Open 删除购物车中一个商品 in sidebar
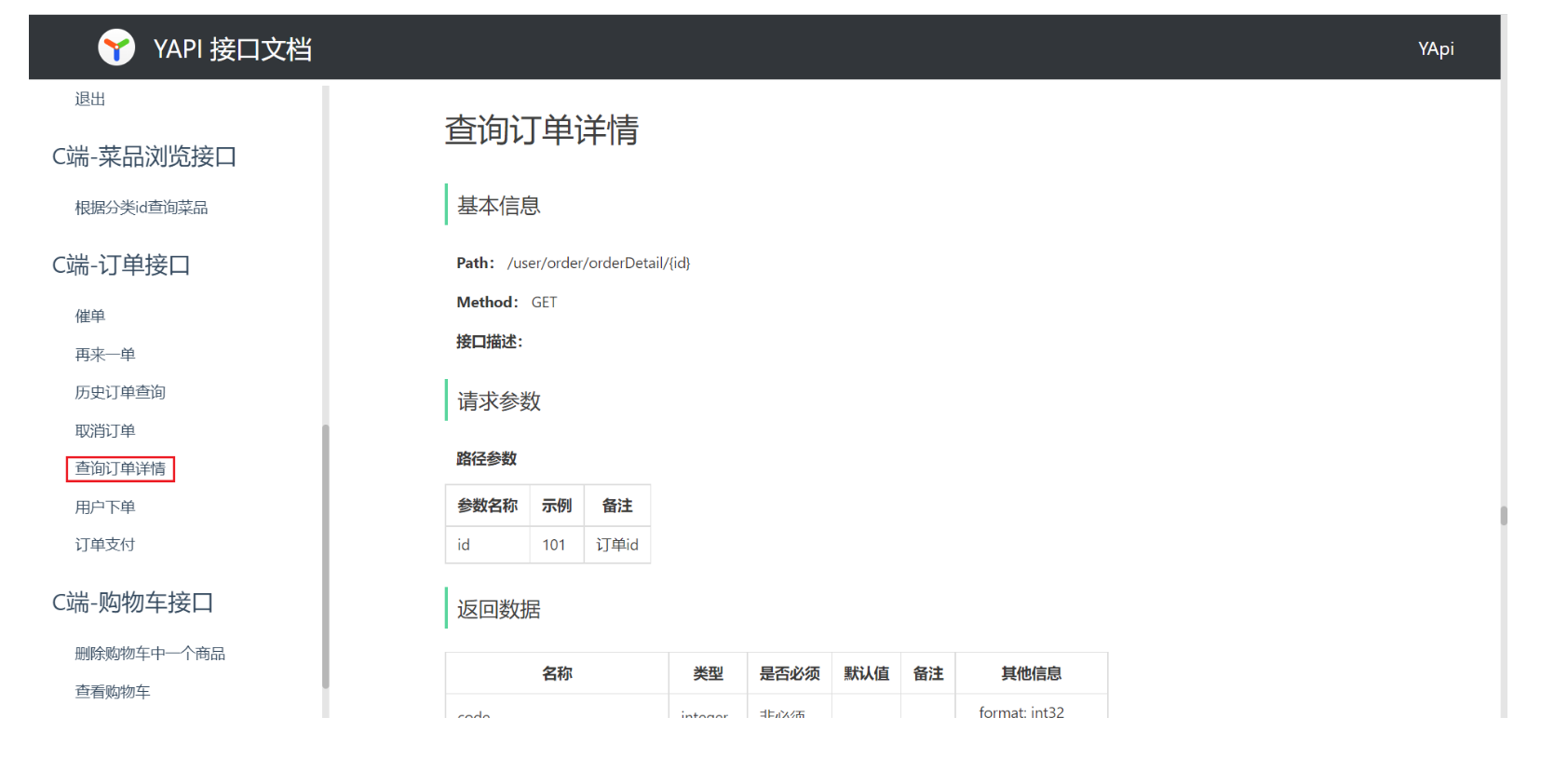1568x758 pixels. tap(150, 654)
